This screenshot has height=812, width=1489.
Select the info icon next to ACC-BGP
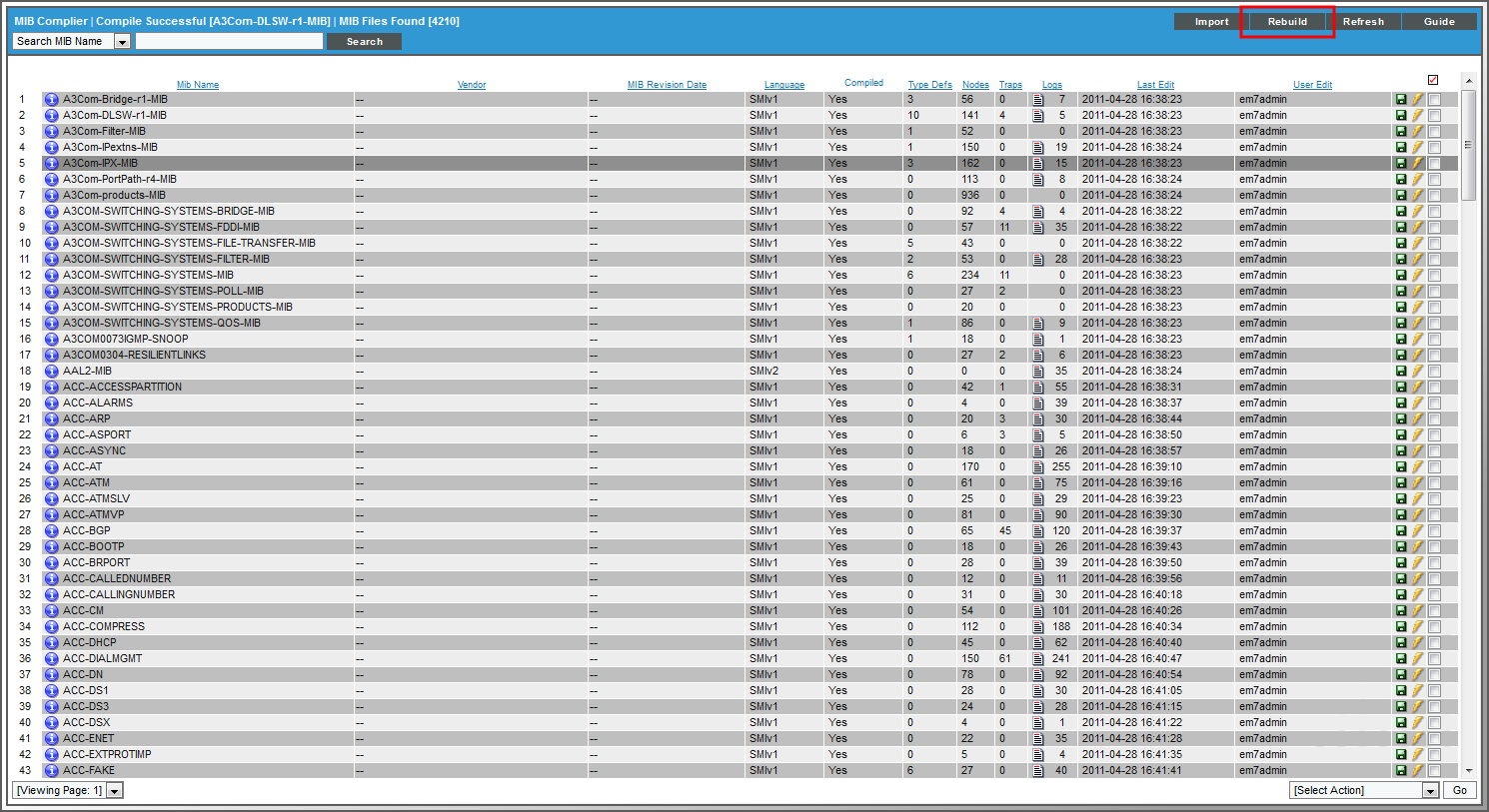(x=51, y=530)
